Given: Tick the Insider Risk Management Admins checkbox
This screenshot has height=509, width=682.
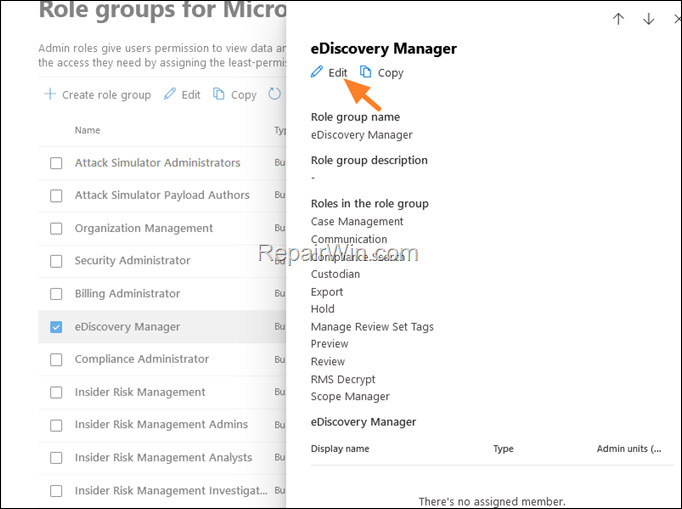Looking at the screenshot, I should (x=56, y=425).
